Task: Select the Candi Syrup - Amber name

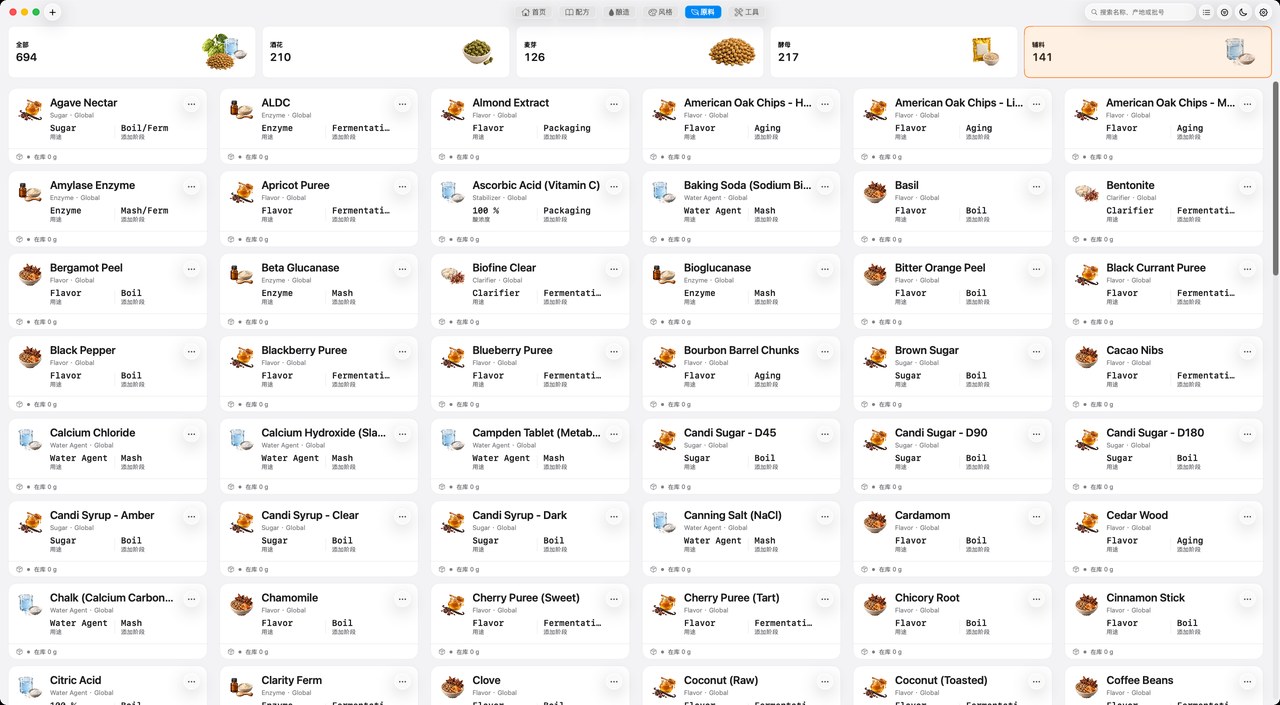Action: [102, 515]
